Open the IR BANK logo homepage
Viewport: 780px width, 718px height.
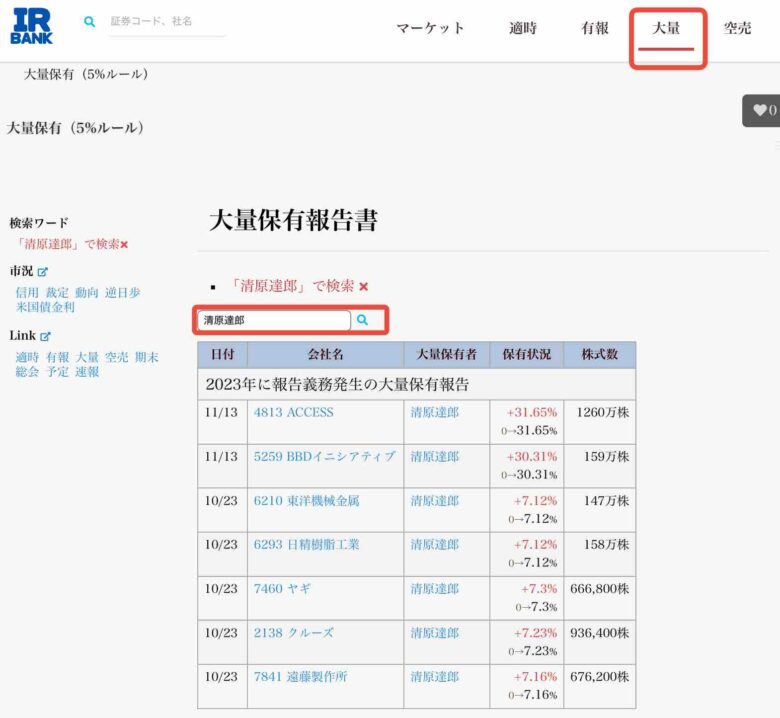coord(31,26)
